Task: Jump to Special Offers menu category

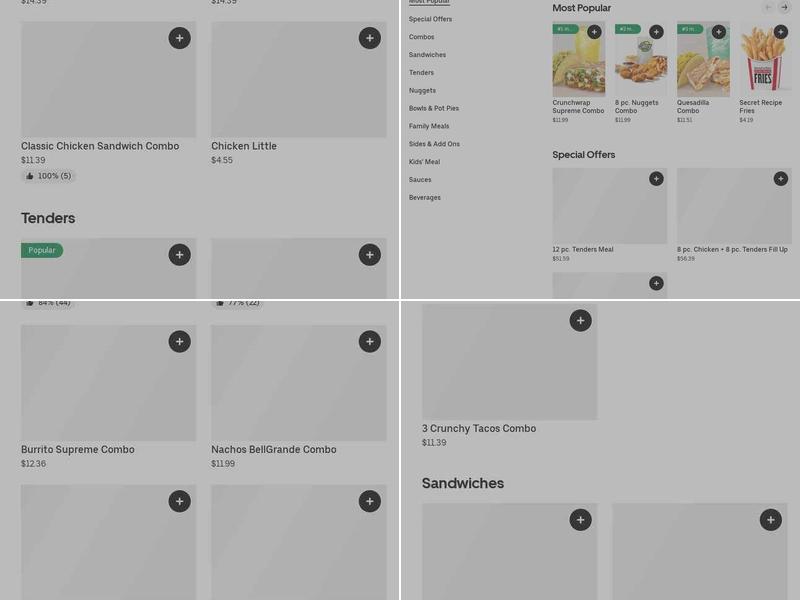Action: tap(430, 19)
